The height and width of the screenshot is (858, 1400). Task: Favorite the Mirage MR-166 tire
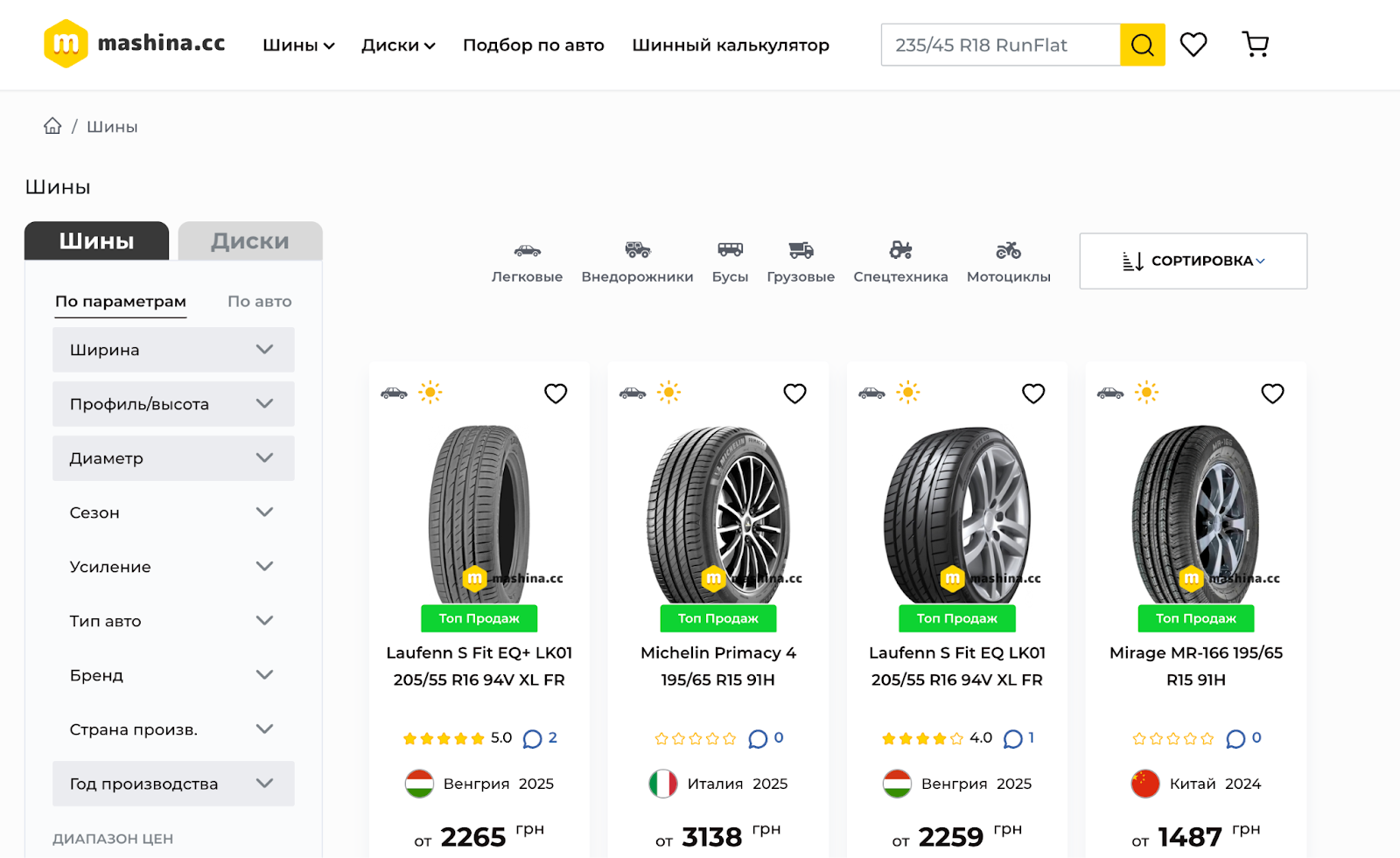pos(1272,394)
